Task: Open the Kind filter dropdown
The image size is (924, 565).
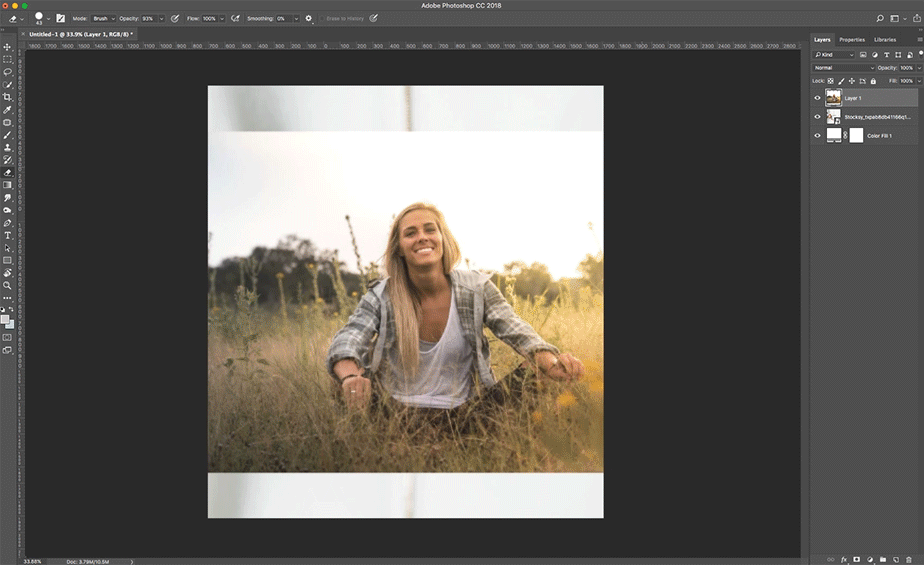Action: (834, 55)
